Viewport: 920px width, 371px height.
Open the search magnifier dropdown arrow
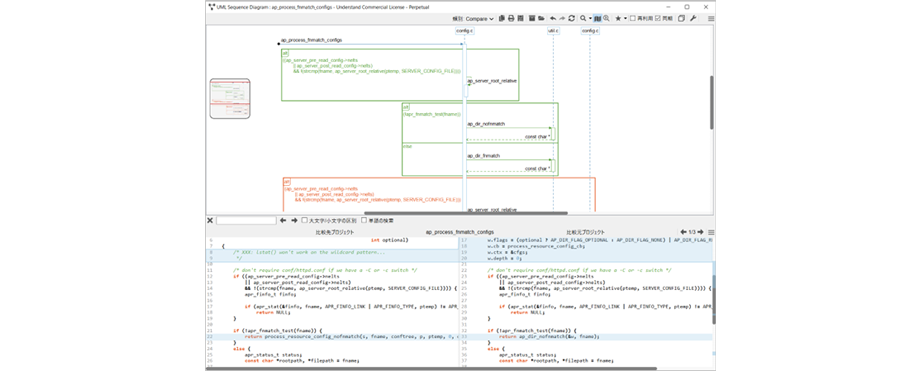tap(590, 19)
